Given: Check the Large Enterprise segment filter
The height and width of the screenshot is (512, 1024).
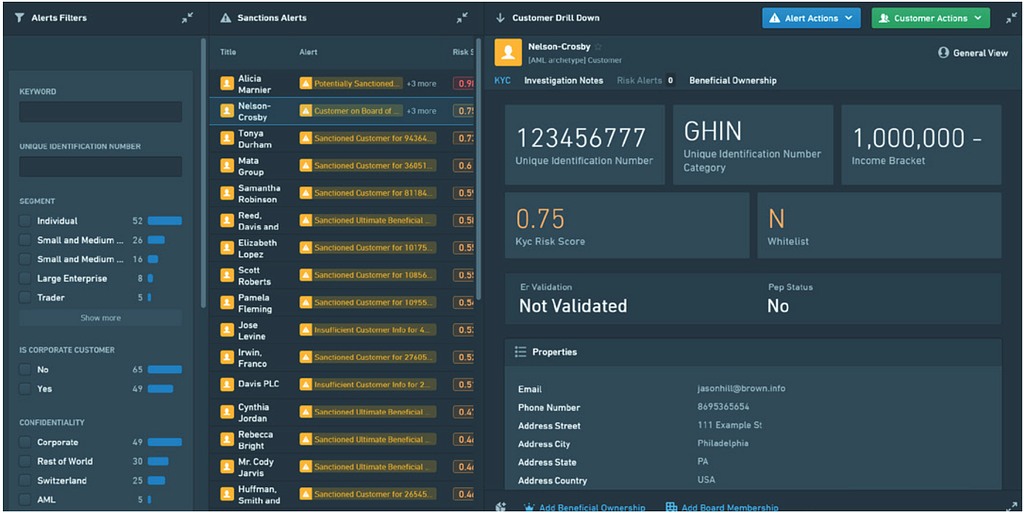Looking at the screenshot, I should tap(25, 278).
